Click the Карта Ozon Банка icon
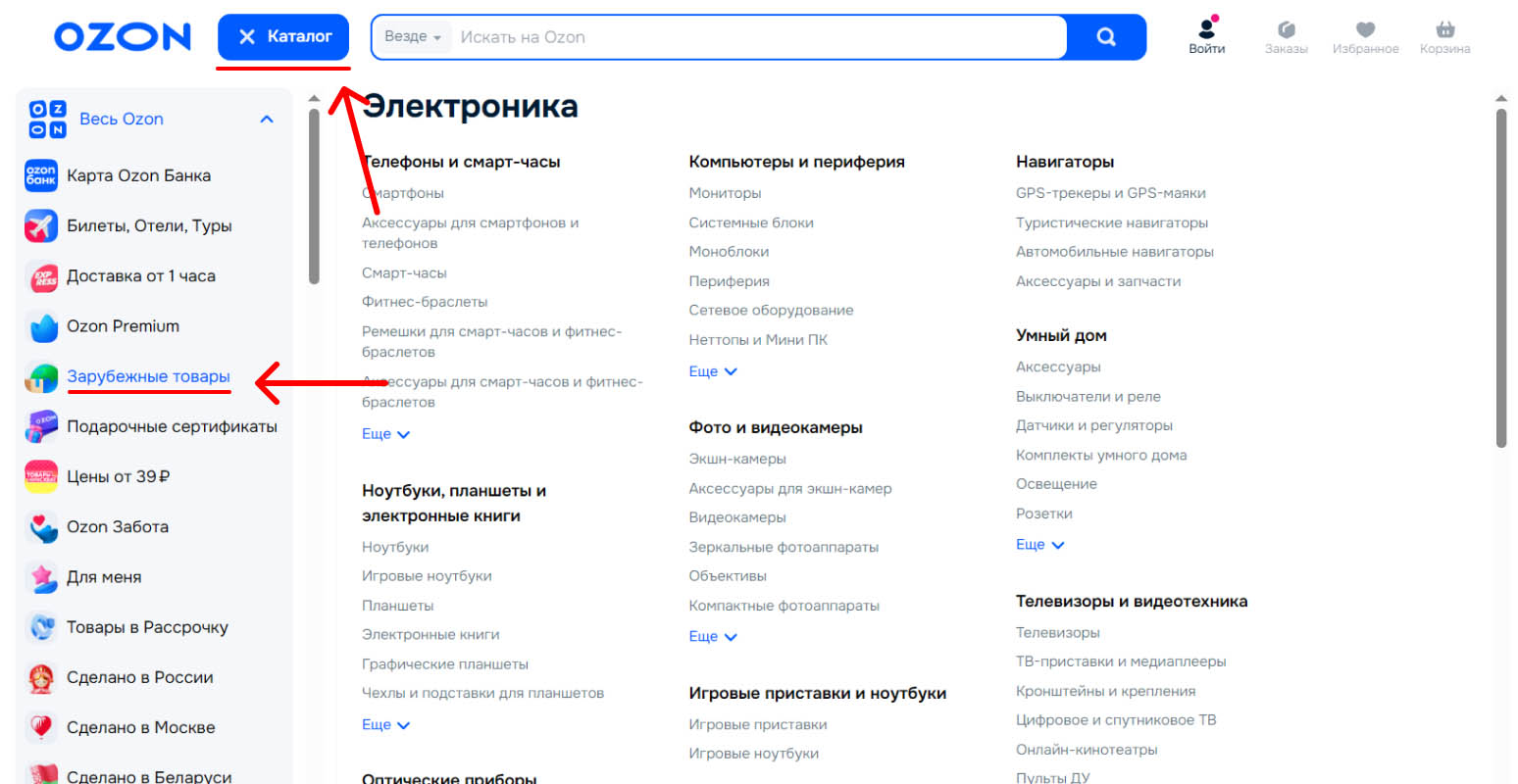 (41, 176)
